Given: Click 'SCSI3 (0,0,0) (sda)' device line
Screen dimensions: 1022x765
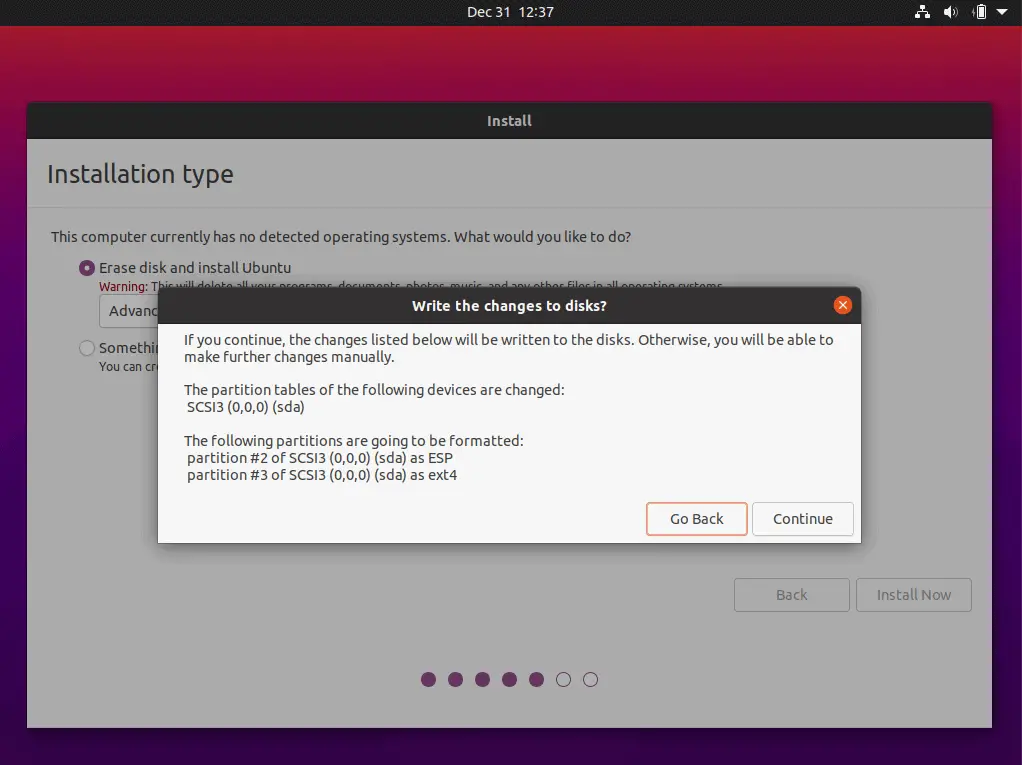Looking at the screenshot, I should pyautogui.click(x=246, y=407).
